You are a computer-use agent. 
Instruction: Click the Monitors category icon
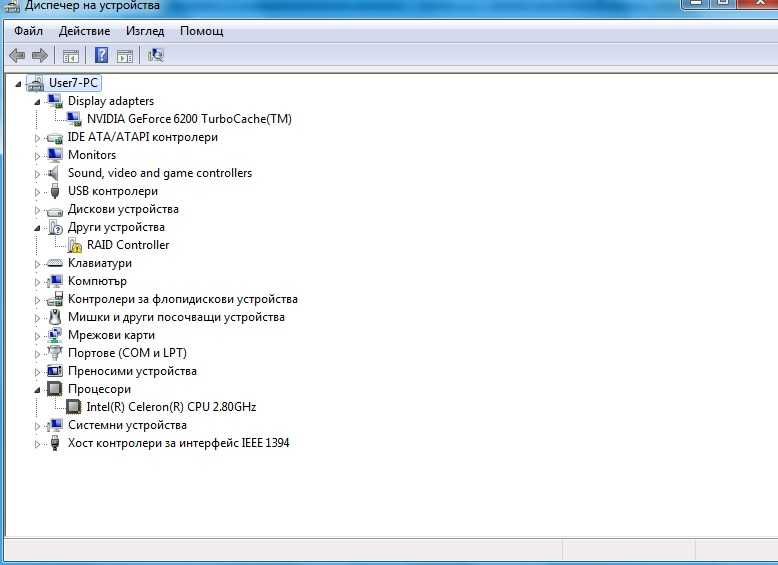coord(55,155)
